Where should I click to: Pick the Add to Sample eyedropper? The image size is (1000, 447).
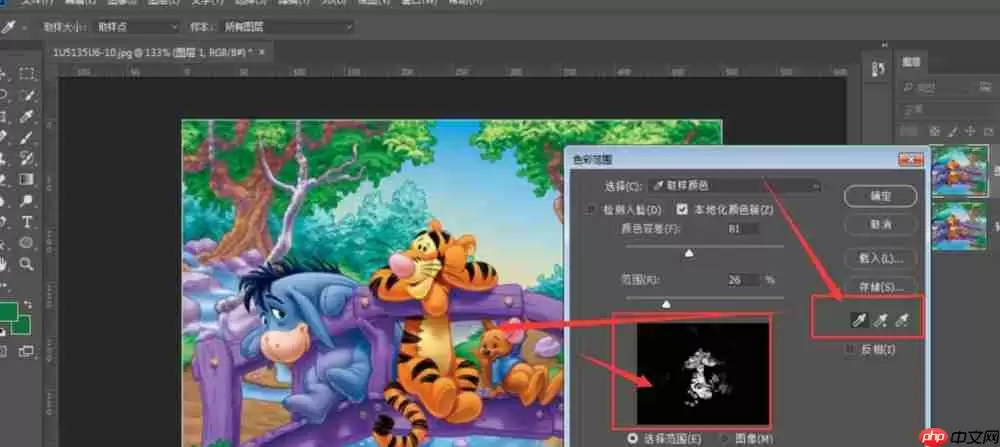pos(880,321)
